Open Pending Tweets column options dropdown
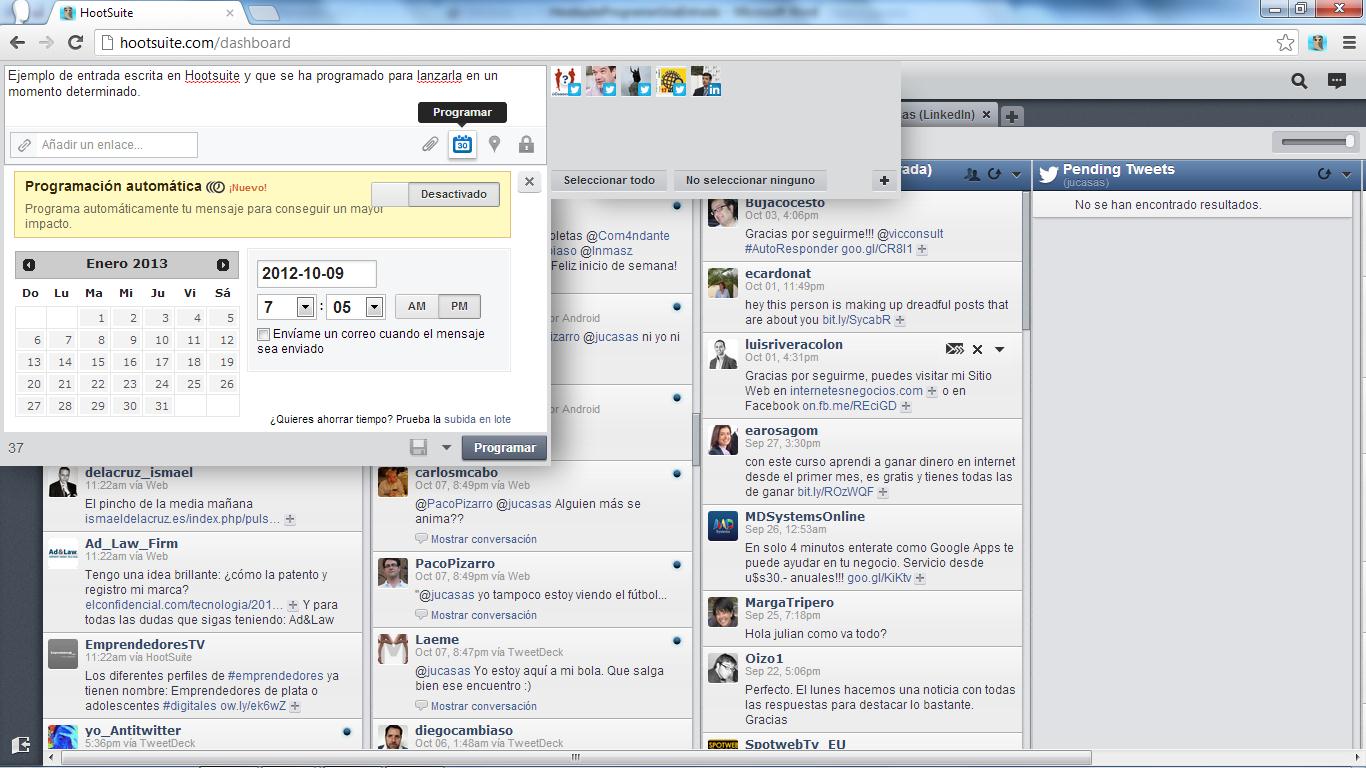1366x768 pixels. [x=1346, y=175]
